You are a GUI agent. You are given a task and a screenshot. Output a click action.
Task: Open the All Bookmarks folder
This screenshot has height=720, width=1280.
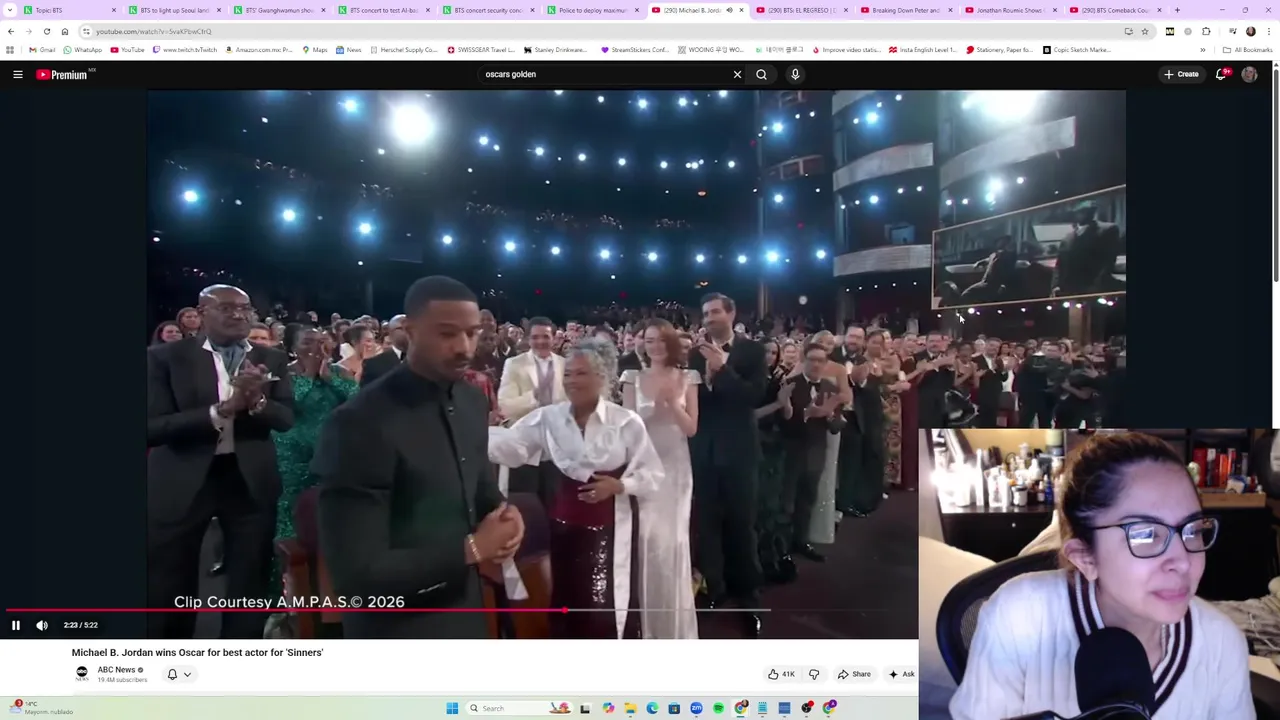(x=1247, y=50)
